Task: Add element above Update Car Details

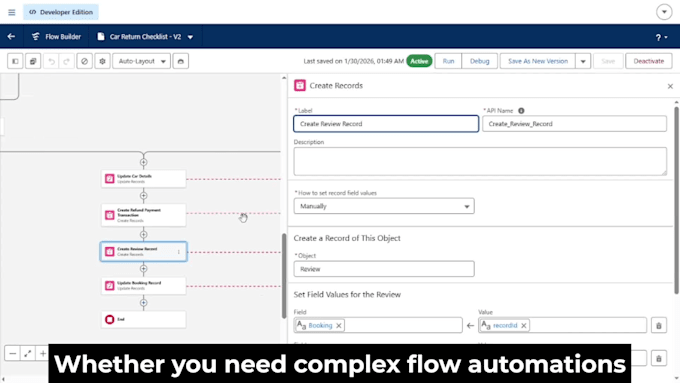Action: coord(144,162)
